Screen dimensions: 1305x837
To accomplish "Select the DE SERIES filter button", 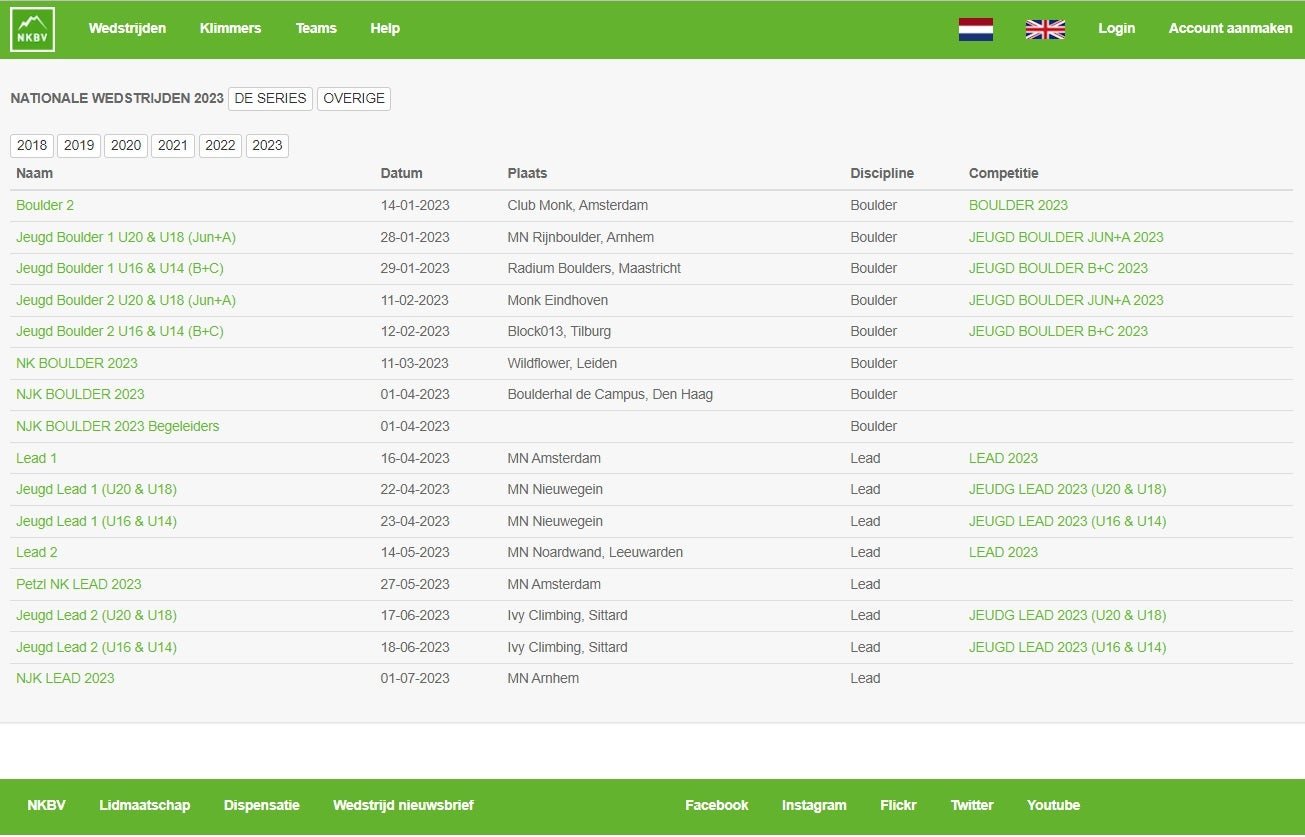I will (270, 98).
